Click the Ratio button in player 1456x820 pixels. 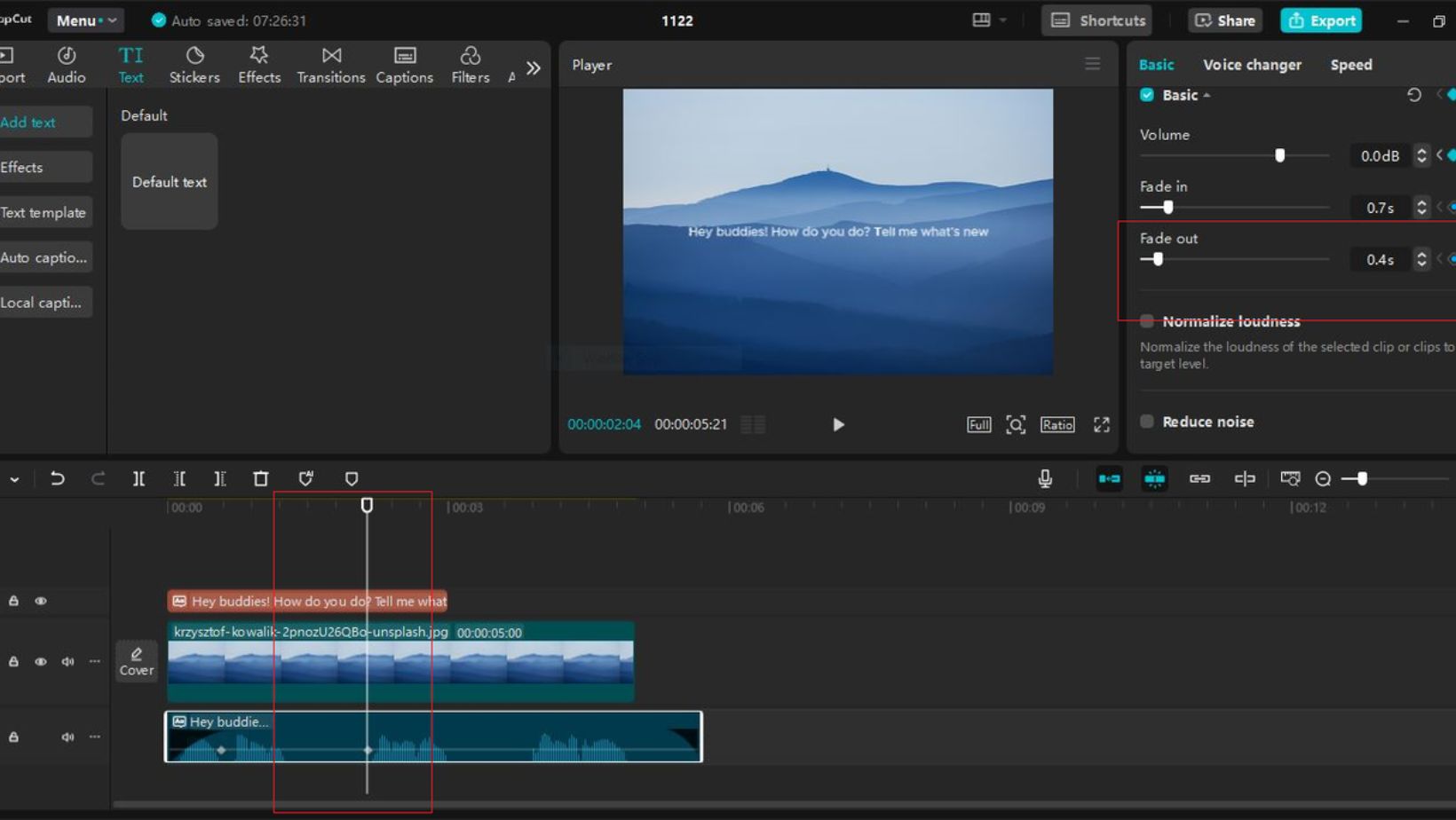click(1057, 424)
